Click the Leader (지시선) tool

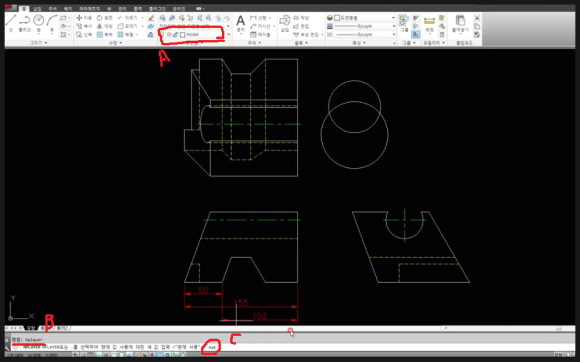[x=260, y=26]
